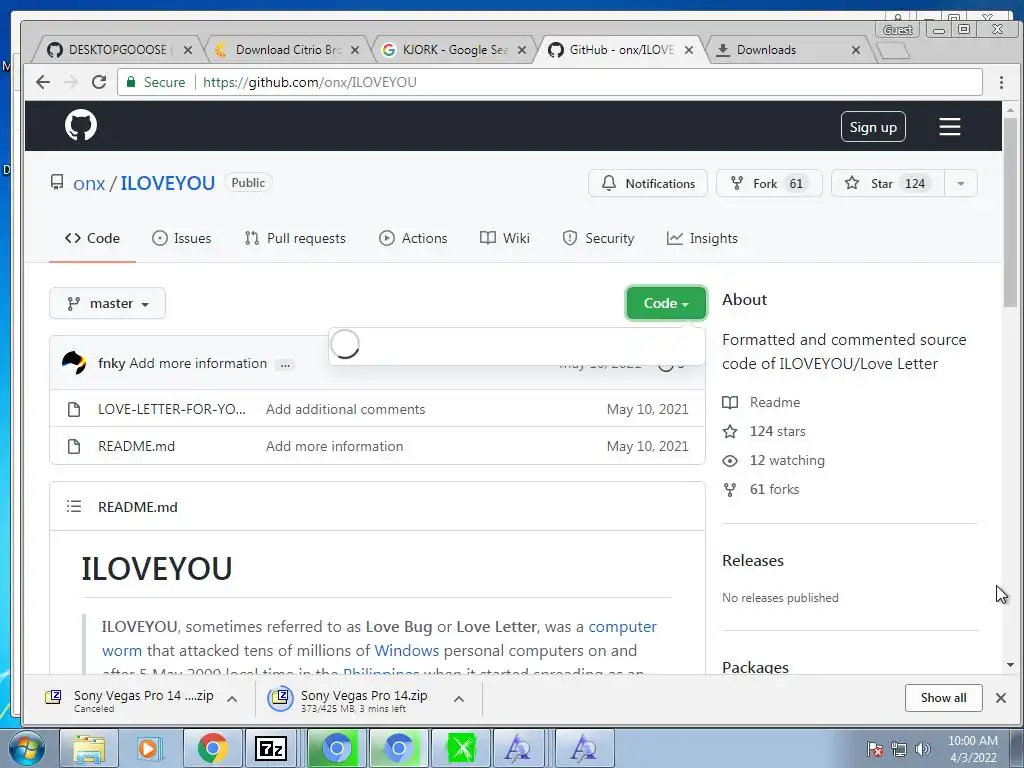Viewport: 1024px width, 768px height.
Task: Follow the 'computer worm' link in README
Action: click(622, 627)
